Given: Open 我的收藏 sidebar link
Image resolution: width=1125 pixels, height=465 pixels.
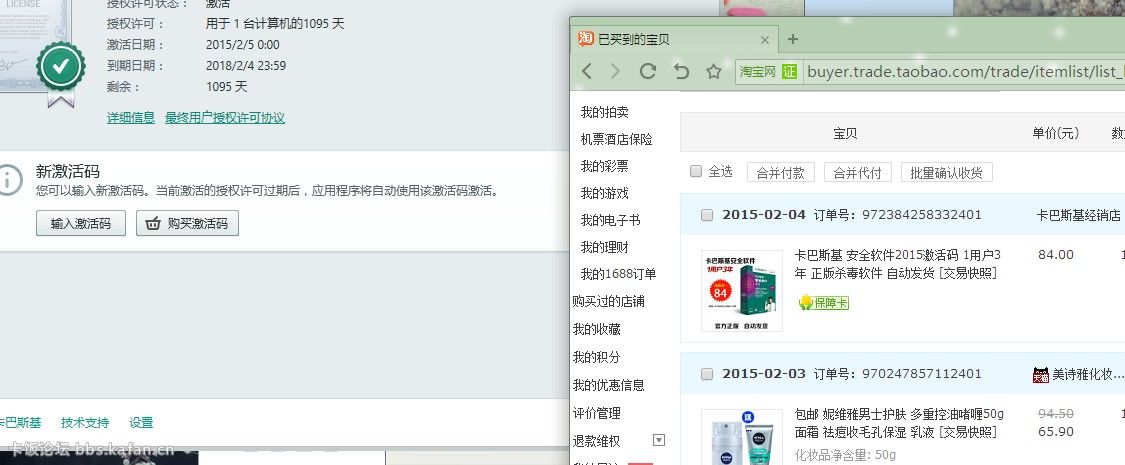Looking at the screenshot, I should [x=596, y=329].
